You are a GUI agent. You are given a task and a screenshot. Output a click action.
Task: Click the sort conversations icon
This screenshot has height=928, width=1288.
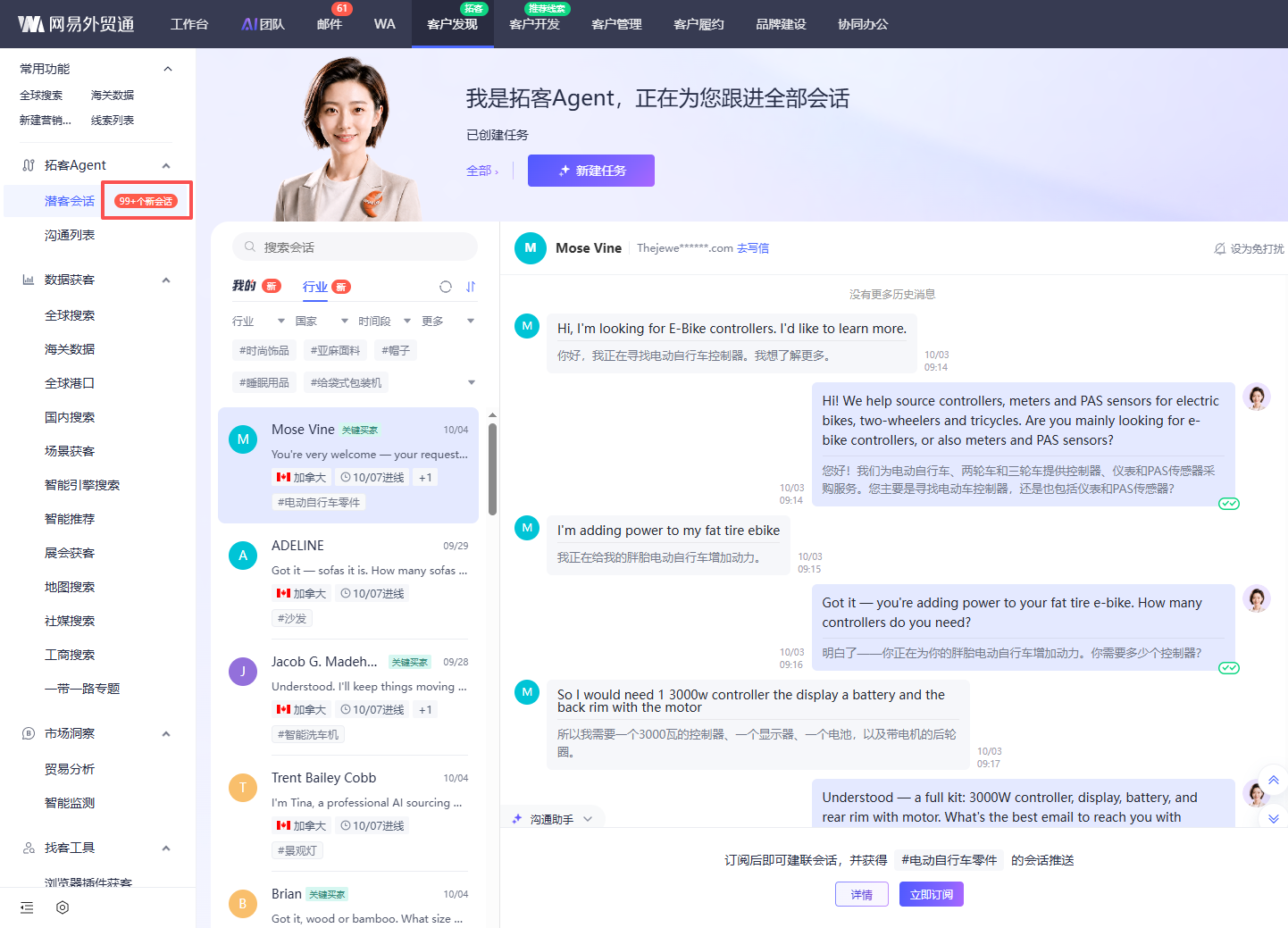click(x=471, y=287)
